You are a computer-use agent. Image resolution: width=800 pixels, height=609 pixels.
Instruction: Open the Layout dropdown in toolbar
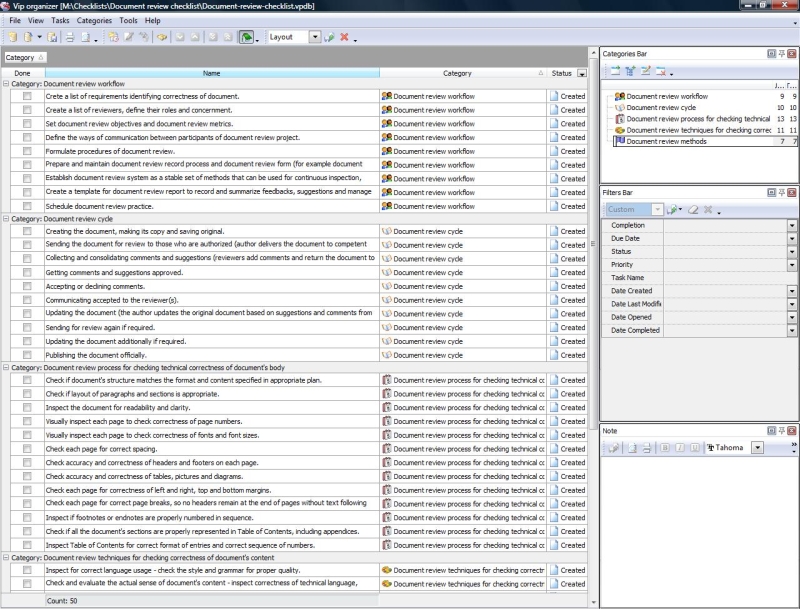315,37
